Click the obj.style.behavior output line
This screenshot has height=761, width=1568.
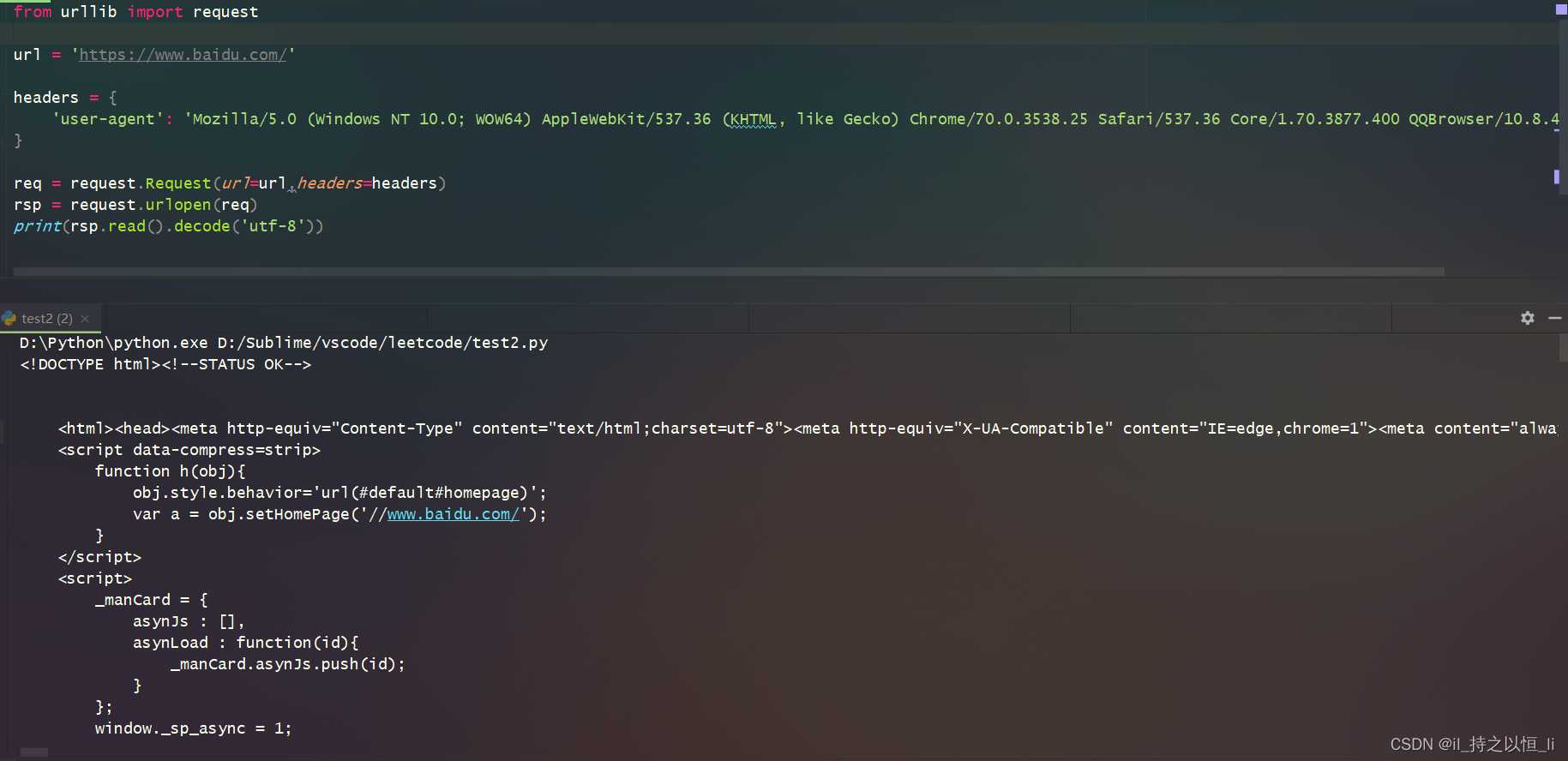point(339,493)
